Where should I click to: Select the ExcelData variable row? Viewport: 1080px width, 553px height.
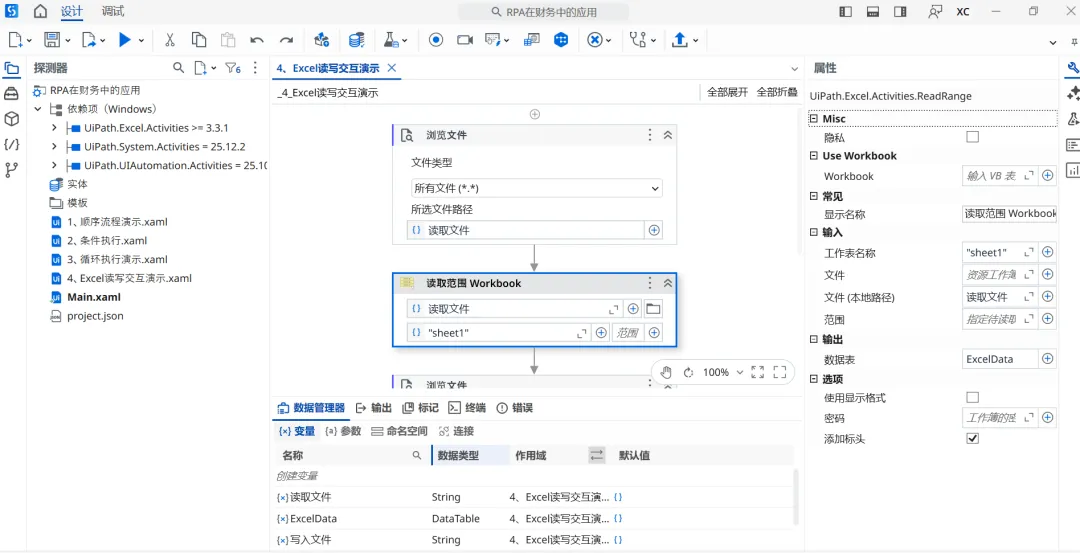pos(533,519)
